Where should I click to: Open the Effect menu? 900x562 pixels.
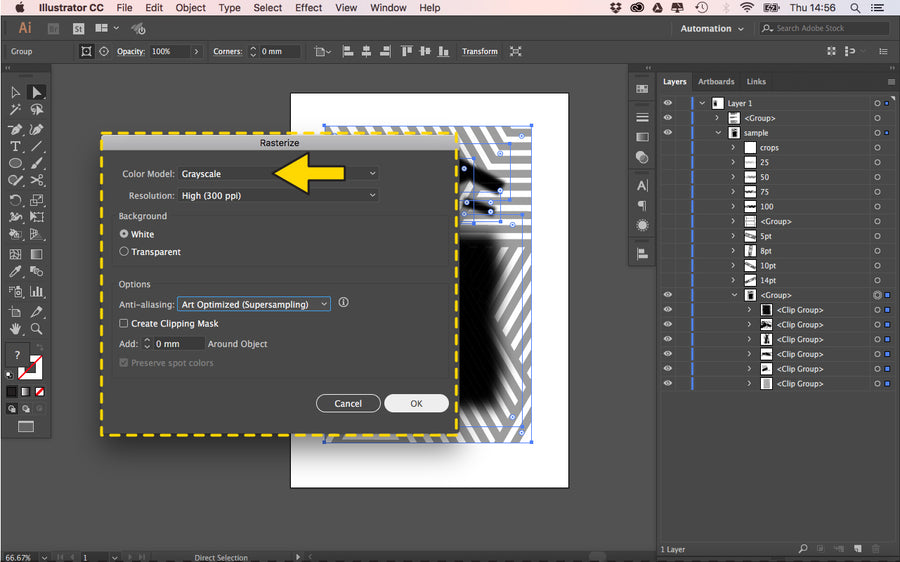308,8
